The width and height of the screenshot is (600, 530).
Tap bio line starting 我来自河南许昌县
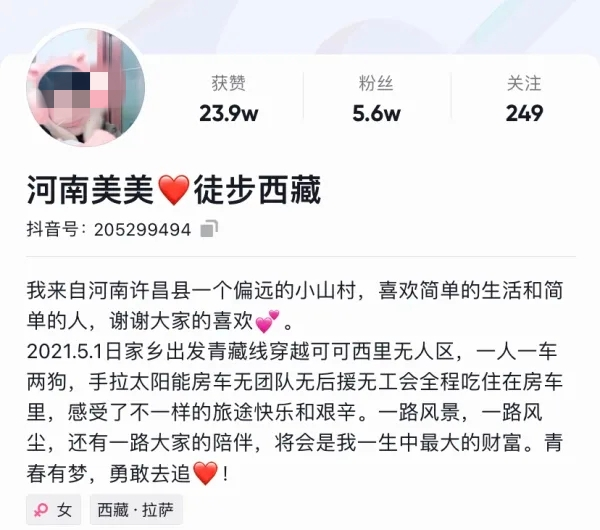pos(295,306)
